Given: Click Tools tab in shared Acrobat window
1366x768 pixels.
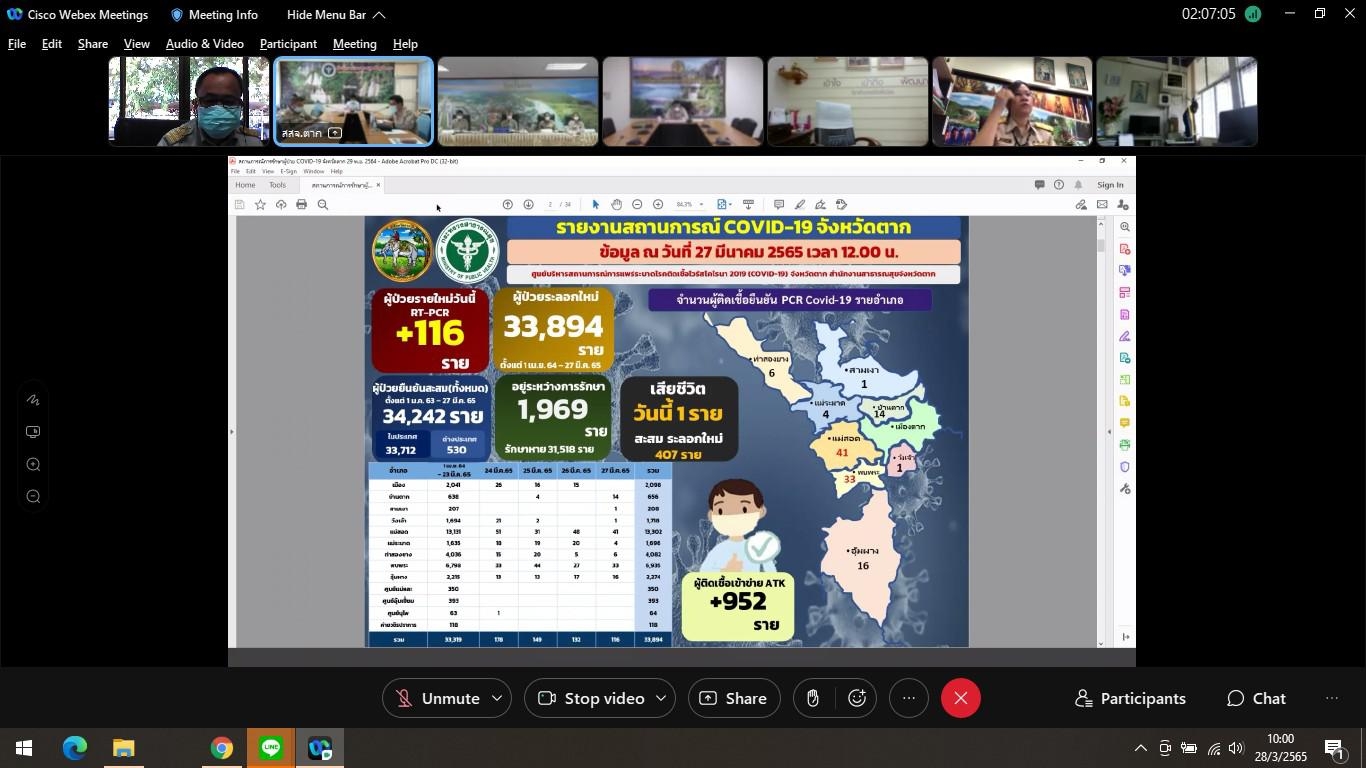Looking at the screenshot, I should pyautogui.click(x=277, y=185).
